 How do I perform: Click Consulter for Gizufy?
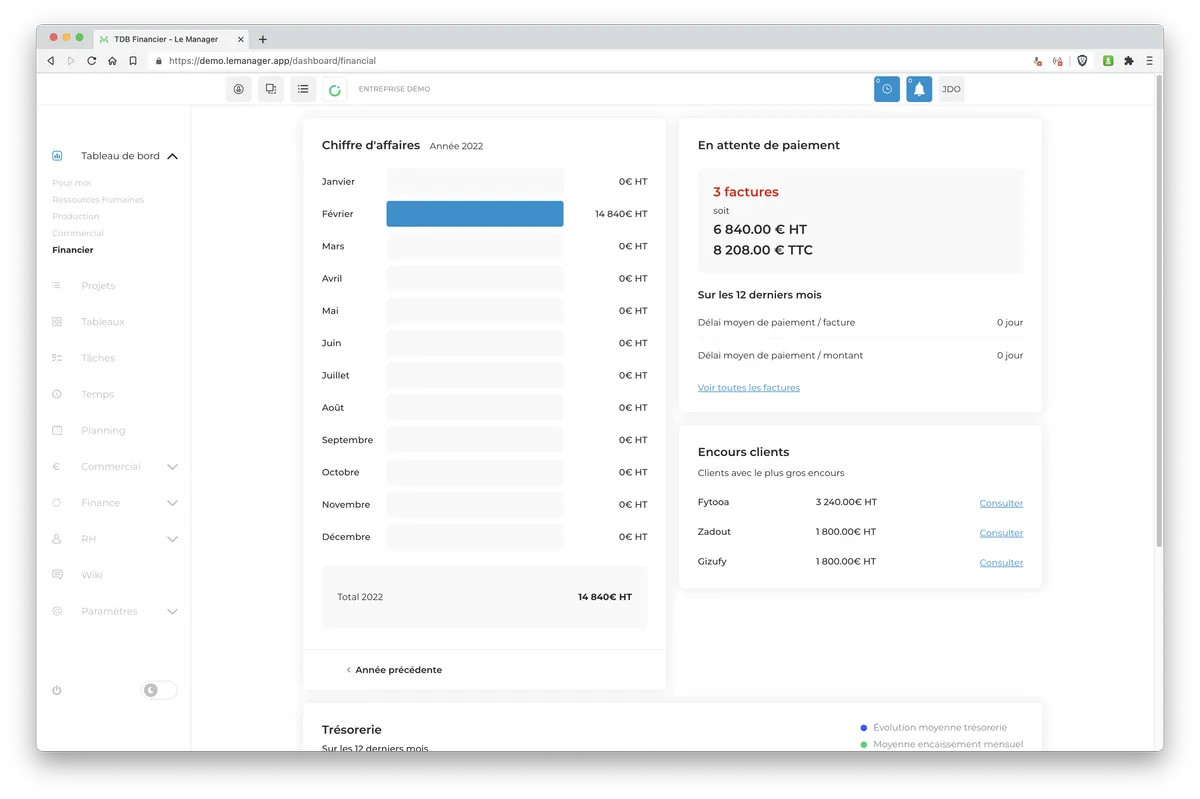point(1001,563)
